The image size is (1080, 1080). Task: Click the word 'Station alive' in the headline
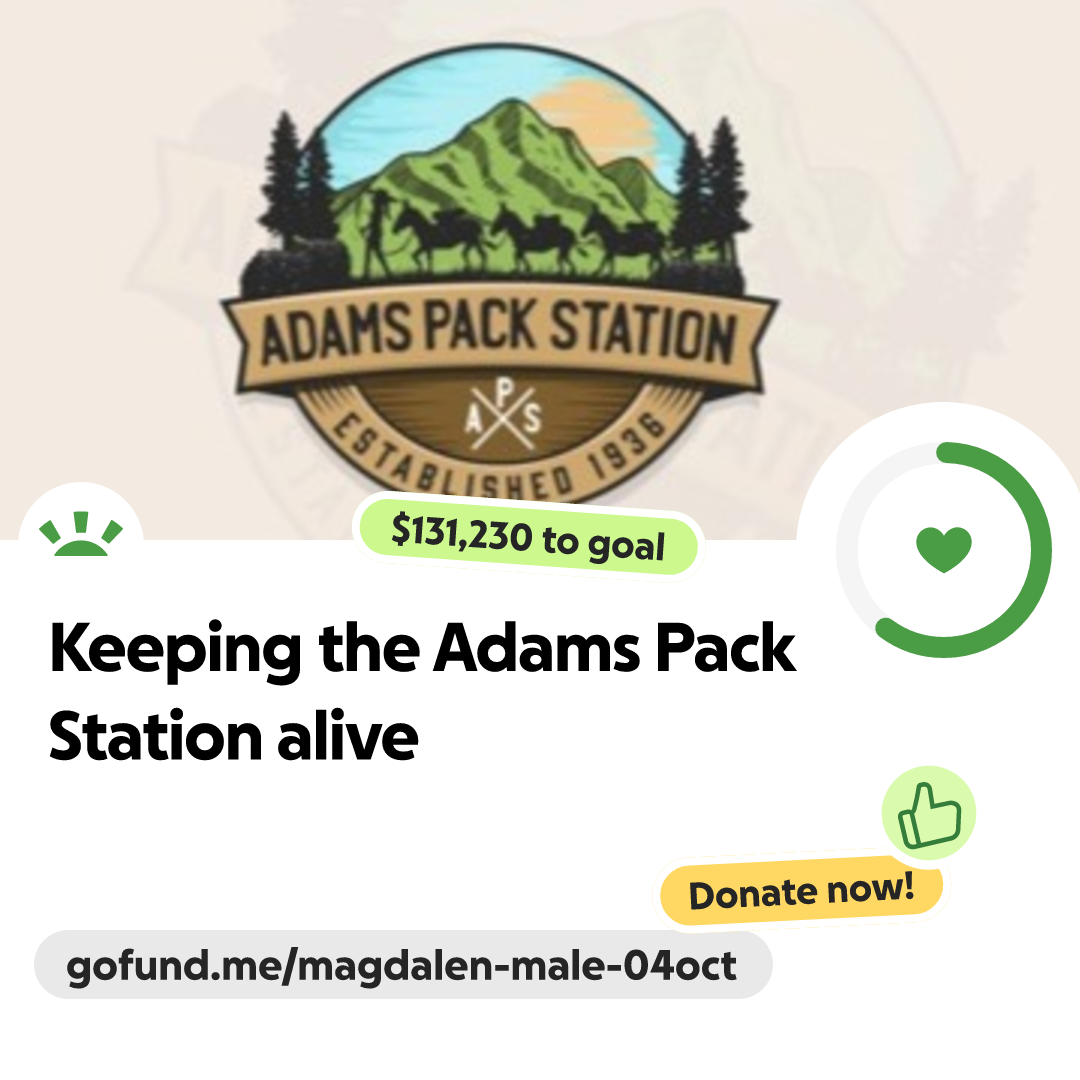pyautogui.click(x=233, y=737)
